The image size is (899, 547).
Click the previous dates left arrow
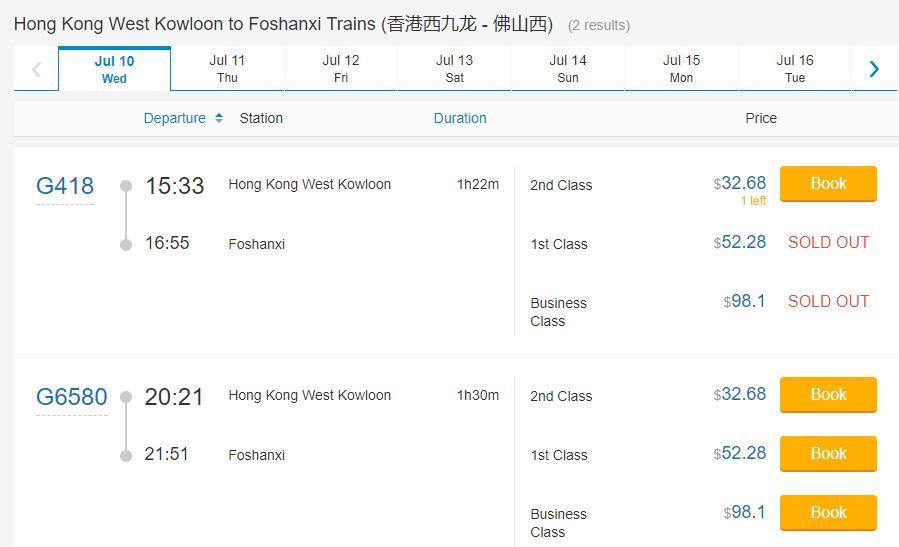[x=37, y=69]
